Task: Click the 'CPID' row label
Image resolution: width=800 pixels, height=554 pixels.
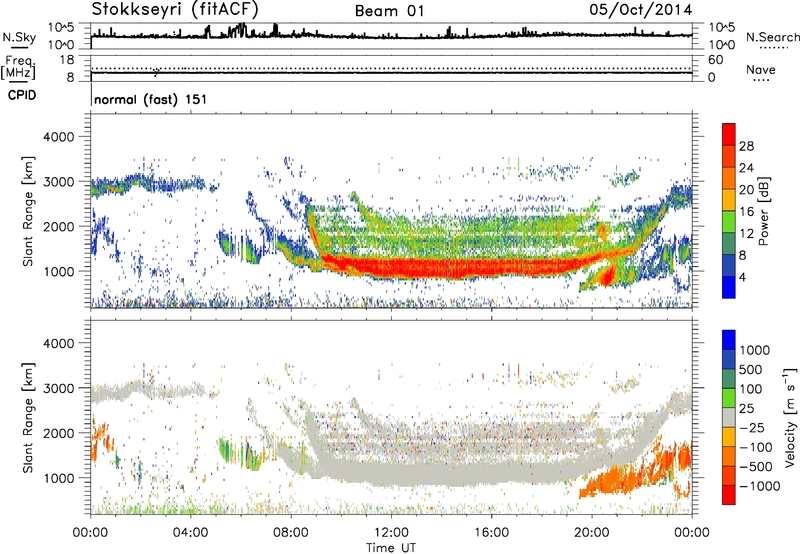Action: click(22, 95)
